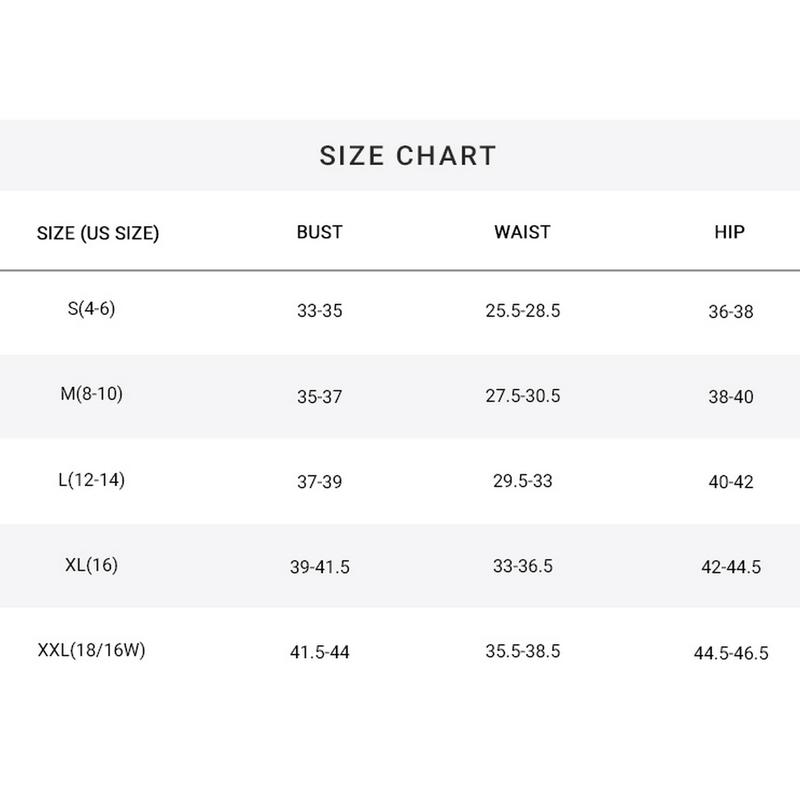Click waist value 25.5-28.5

click(x=522, y=311)
